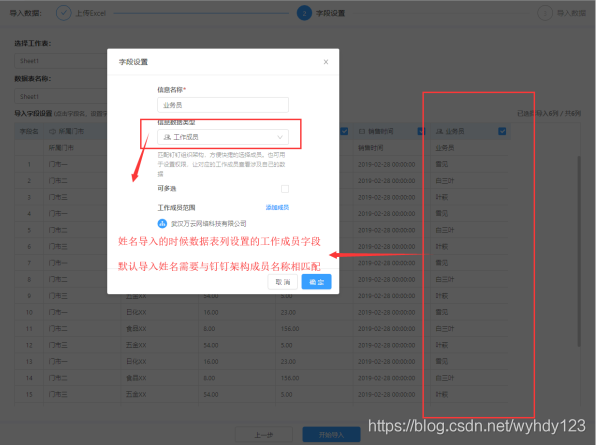Image resolution: width=596 pixels, height=445 pixels.
Task: Close the 字段设置 dialog with X
Action: (x=326, y=62)
